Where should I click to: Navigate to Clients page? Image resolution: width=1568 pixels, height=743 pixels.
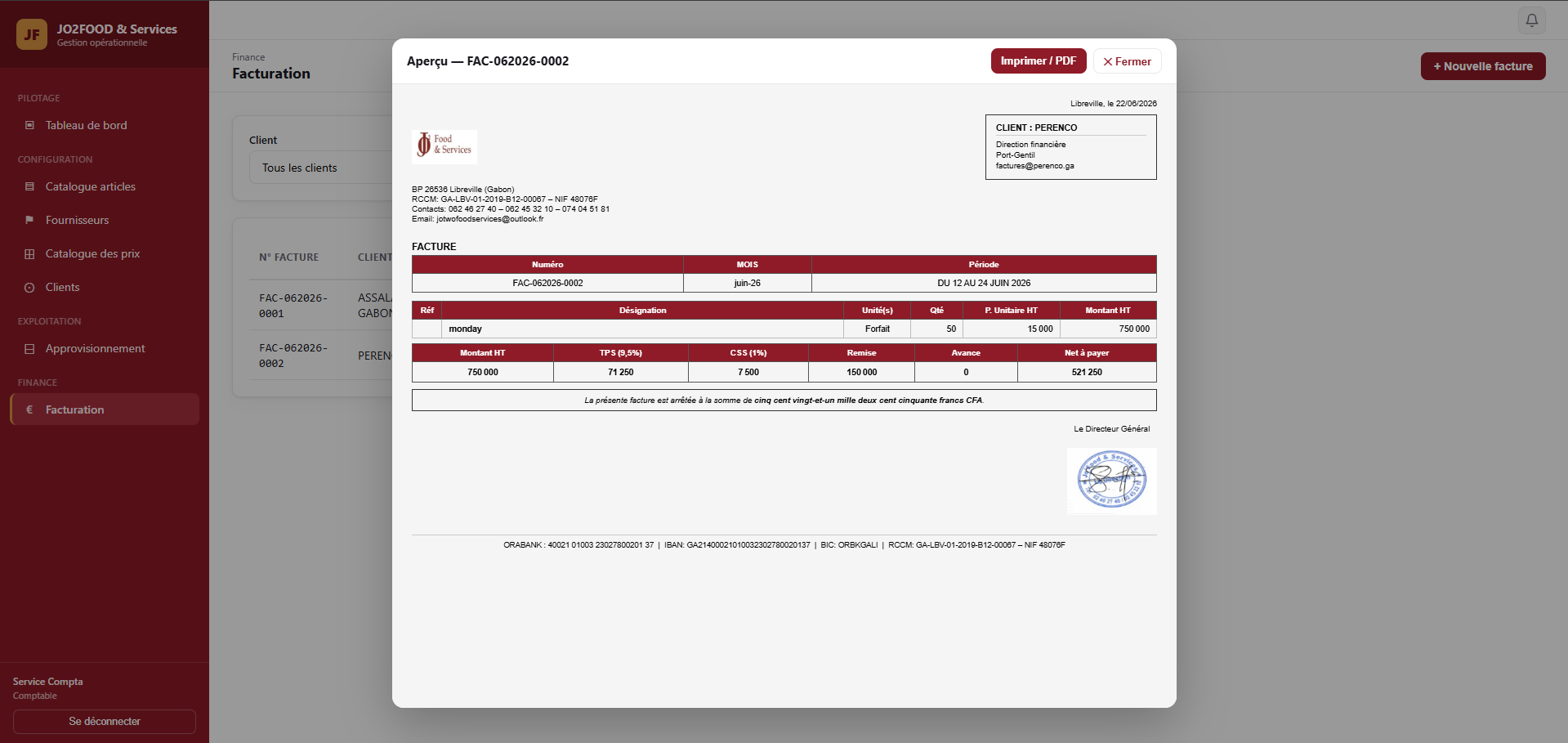(x=105, y=287)
